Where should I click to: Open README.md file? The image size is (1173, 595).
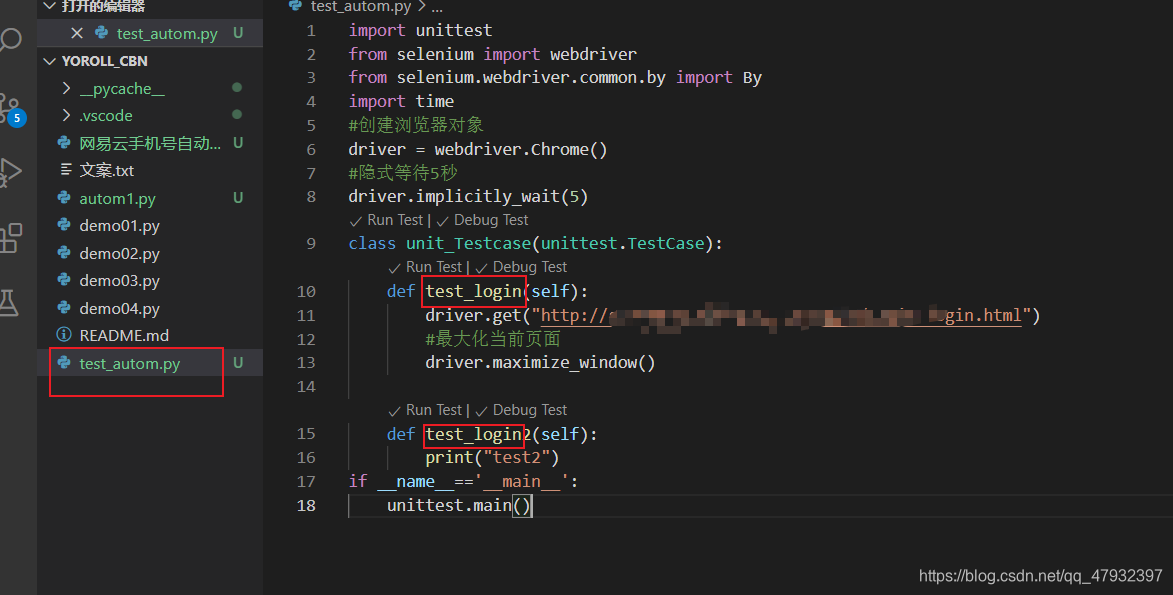(123, 335)
